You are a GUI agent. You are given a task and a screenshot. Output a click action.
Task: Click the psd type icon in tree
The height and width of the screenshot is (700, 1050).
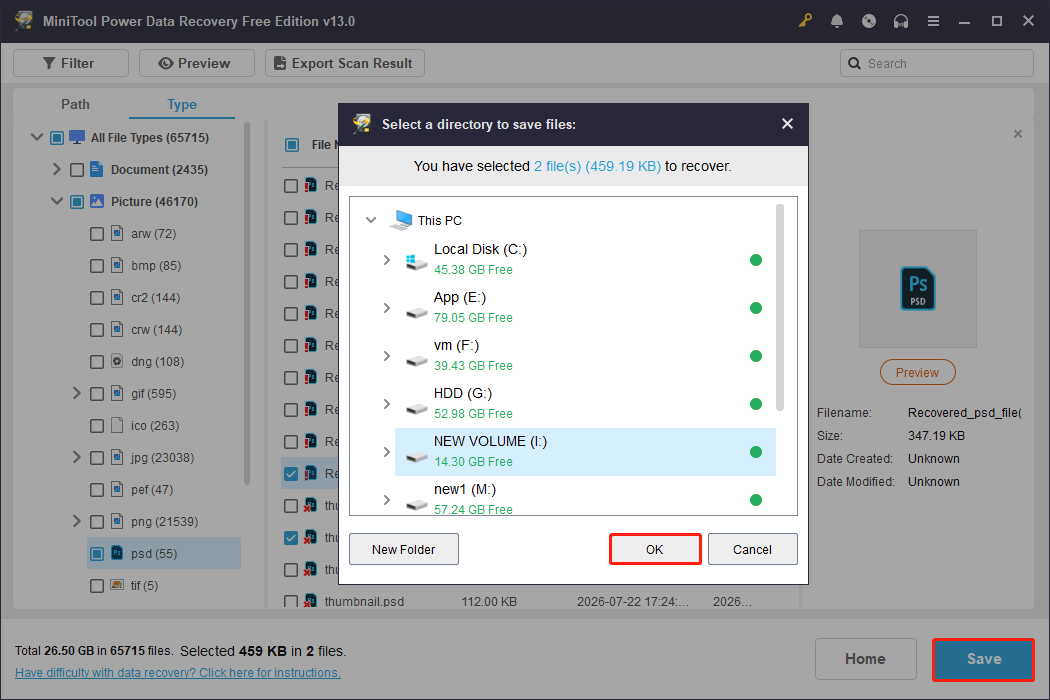point(117,553)
